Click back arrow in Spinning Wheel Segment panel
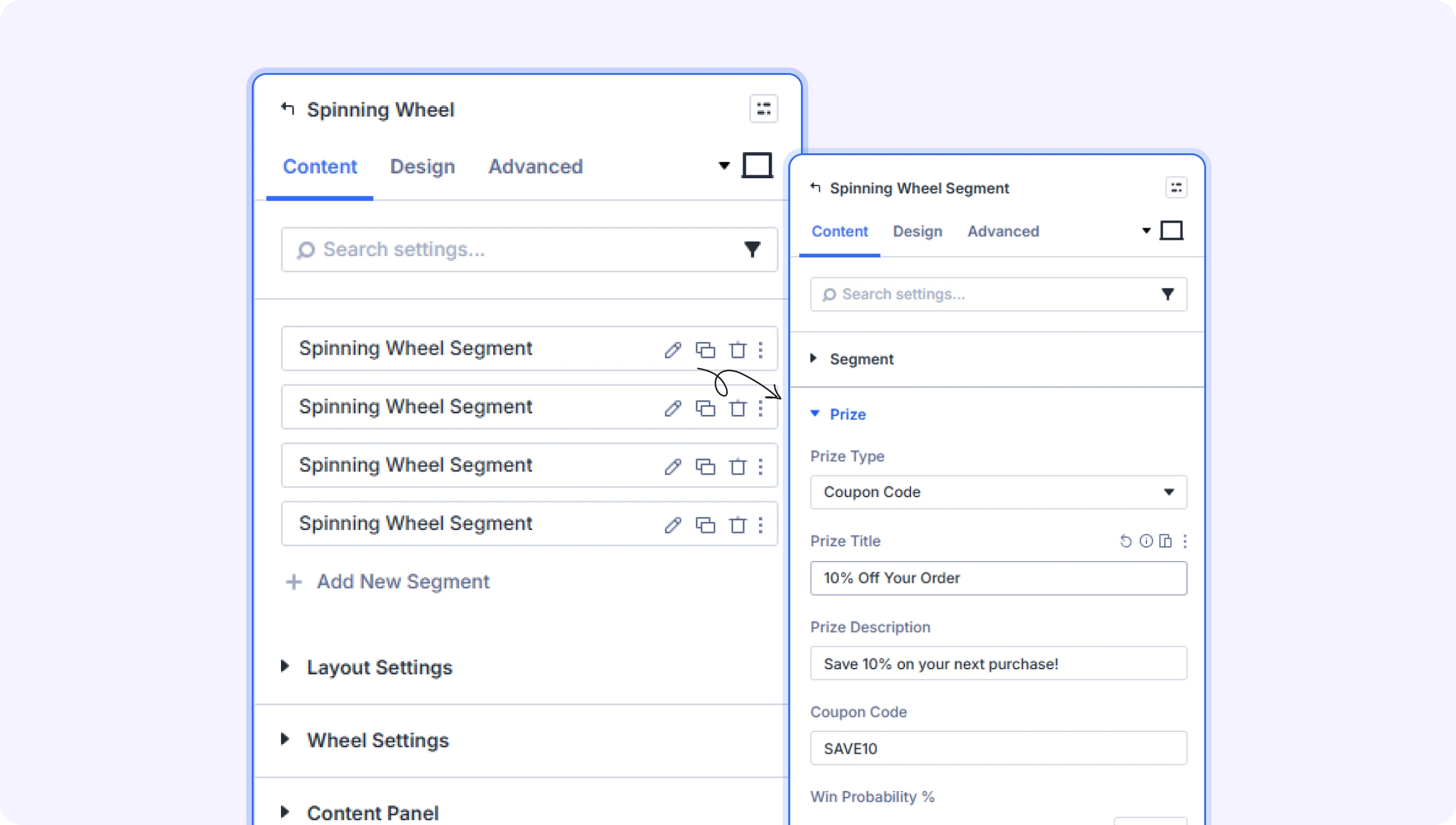Screen dimensions: 1456x825 click(816, 187)
